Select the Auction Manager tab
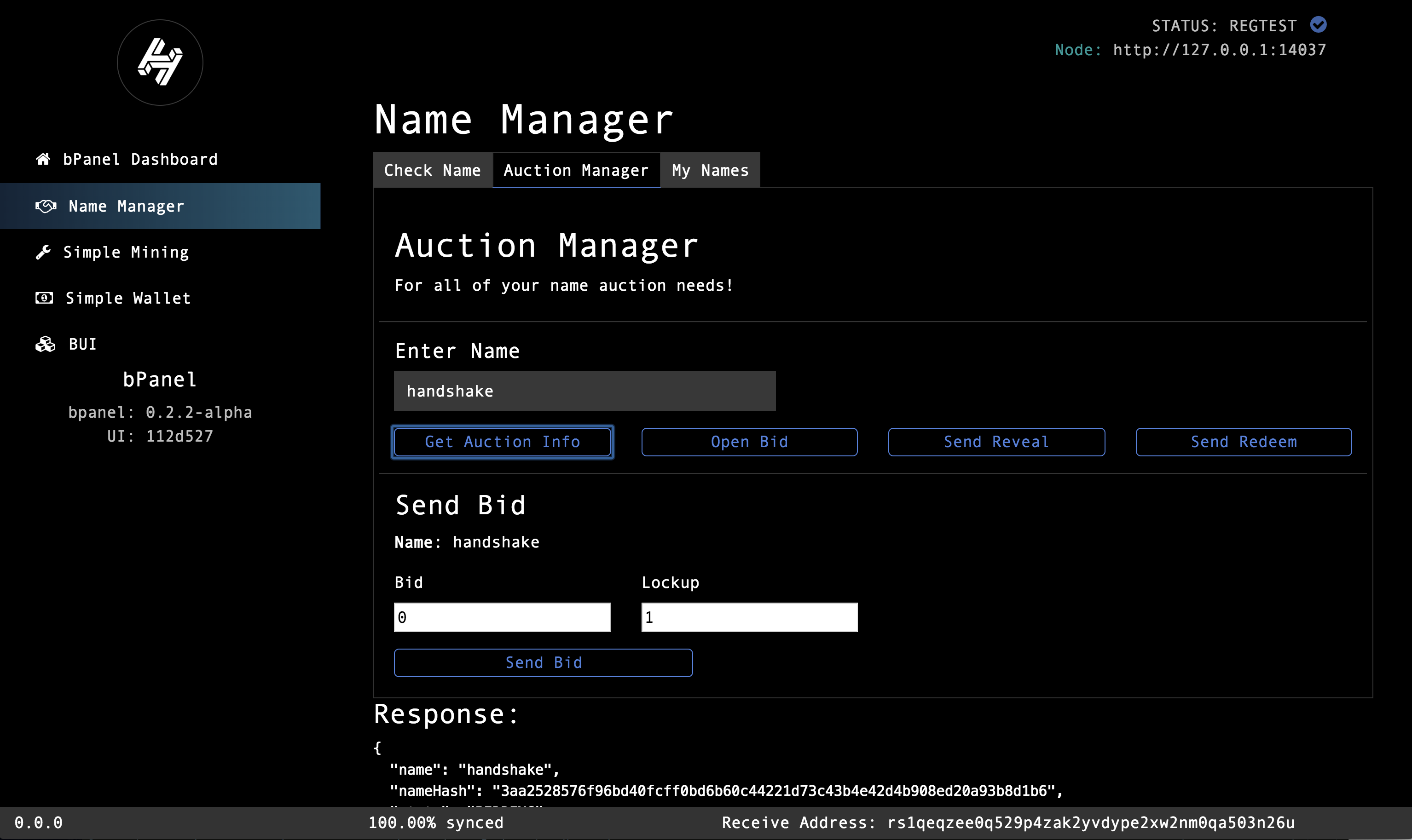This screenshot has height=840, width=1412. [576, 170]
